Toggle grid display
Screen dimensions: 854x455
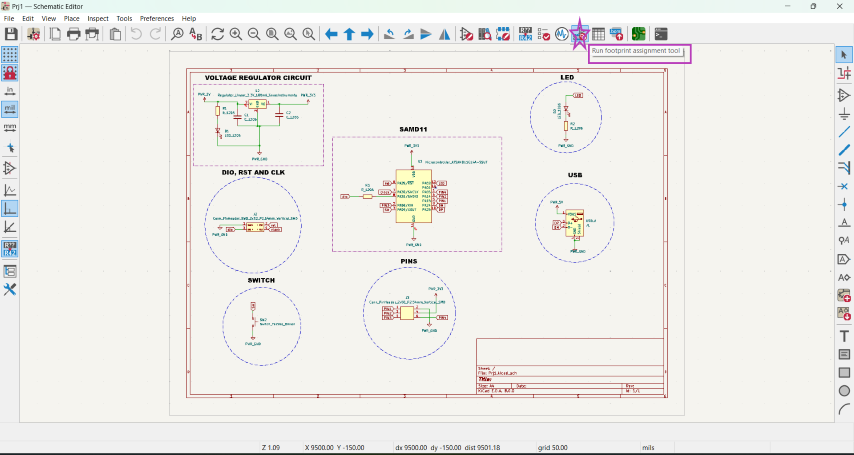pyautogui.click(x=10, y=54)
